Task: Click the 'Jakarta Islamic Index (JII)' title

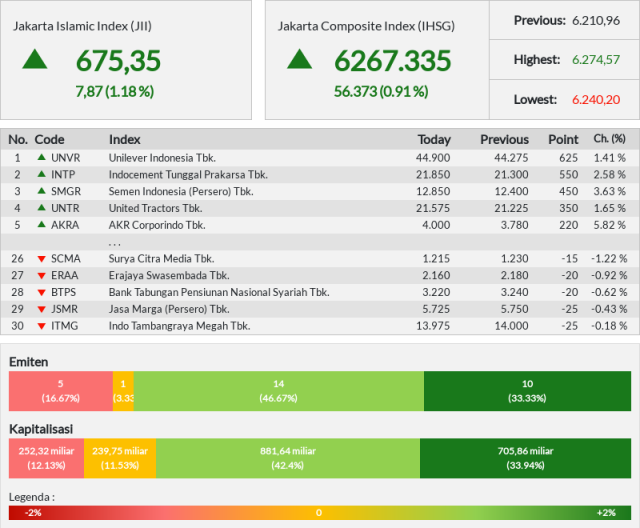Action: [x=82, y=26]
